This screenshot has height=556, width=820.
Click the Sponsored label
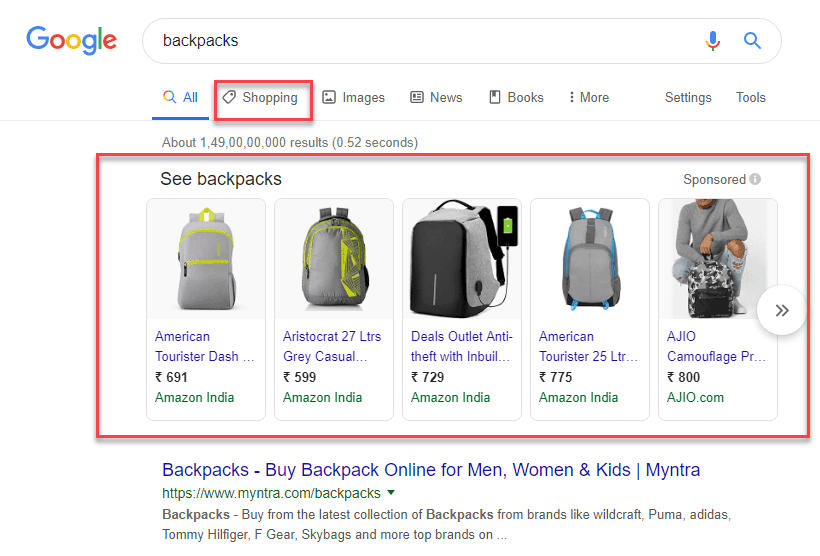pyautogui.click(x=714, y=179)
